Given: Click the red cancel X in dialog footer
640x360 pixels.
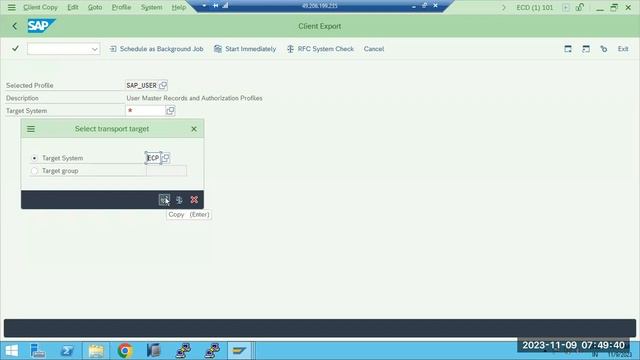Looking at the screenshot, I should [194, 200].
